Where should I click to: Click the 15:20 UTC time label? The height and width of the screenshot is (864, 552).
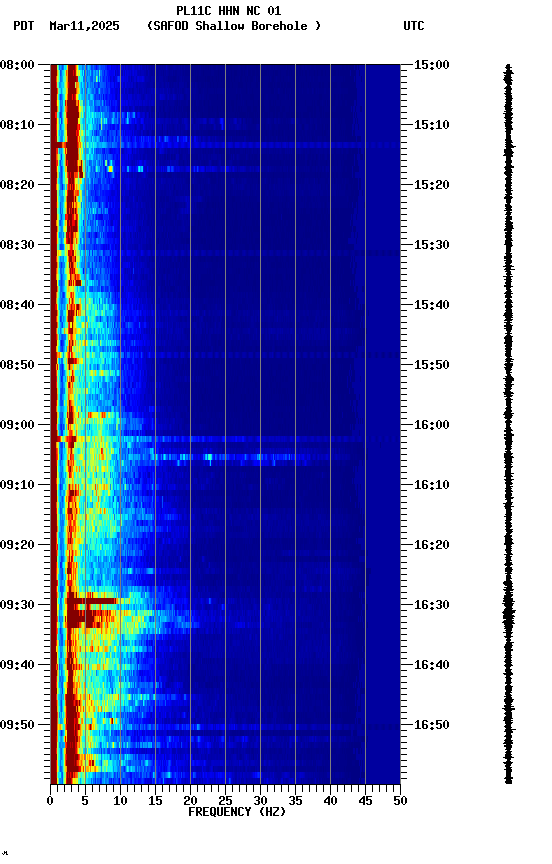coord(432,185)
